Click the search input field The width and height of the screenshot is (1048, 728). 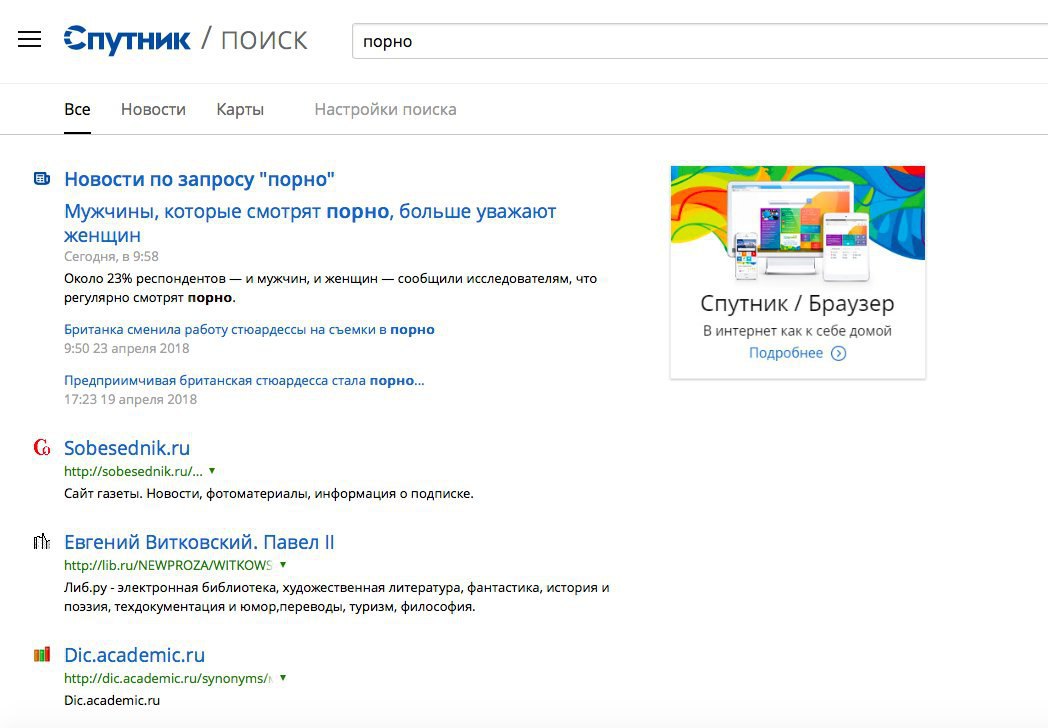700,41
